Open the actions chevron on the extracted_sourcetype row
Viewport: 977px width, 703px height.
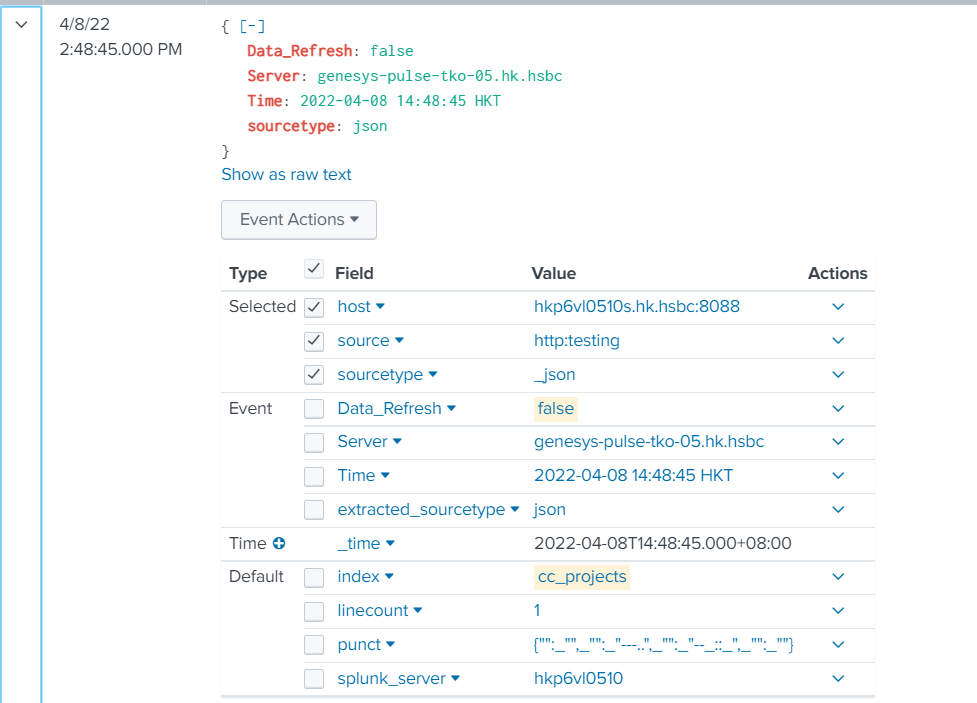tap(838, 509)
